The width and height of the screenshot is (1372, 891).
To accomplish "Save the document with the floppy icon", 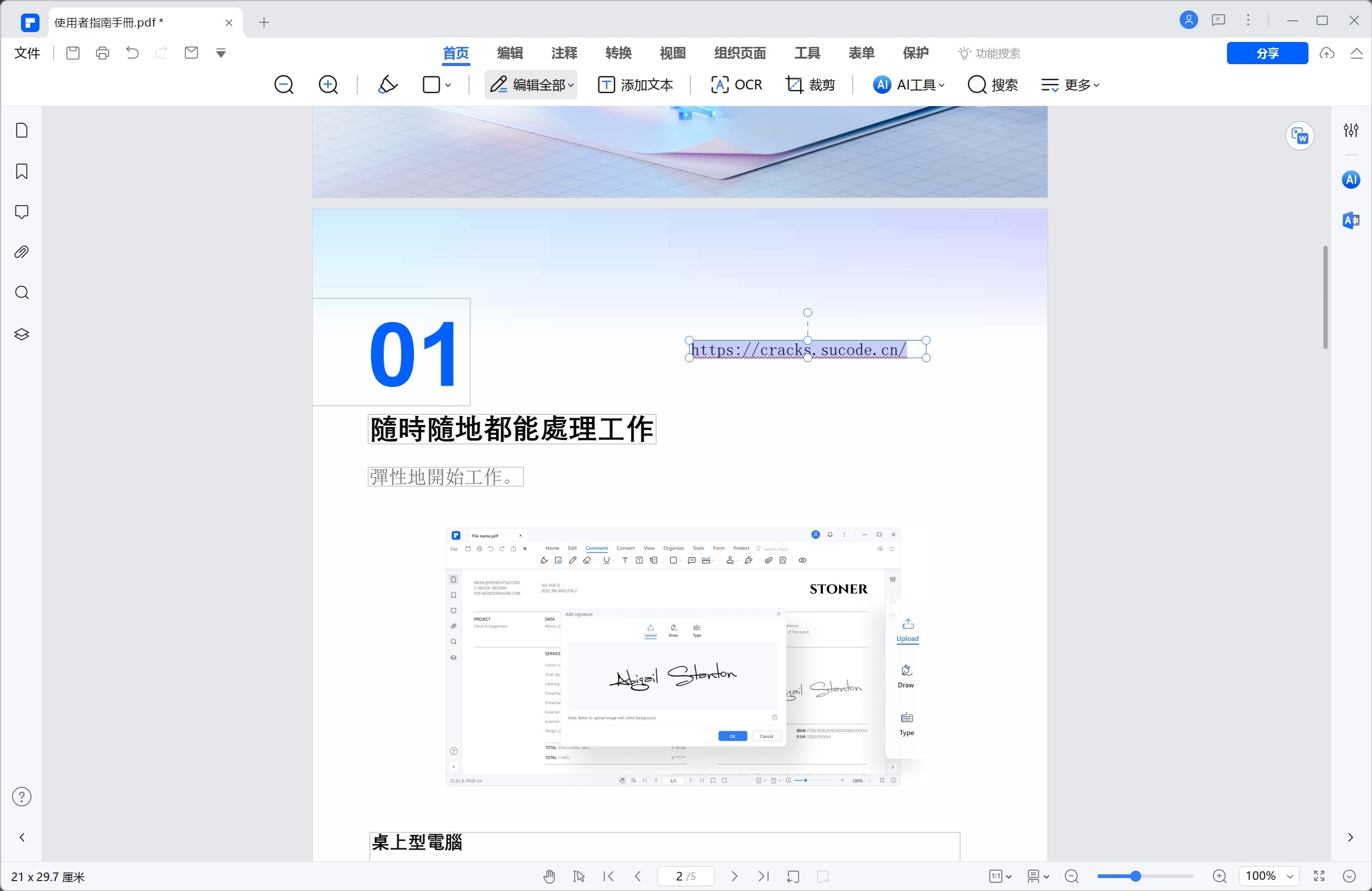I will pos(73,53).
